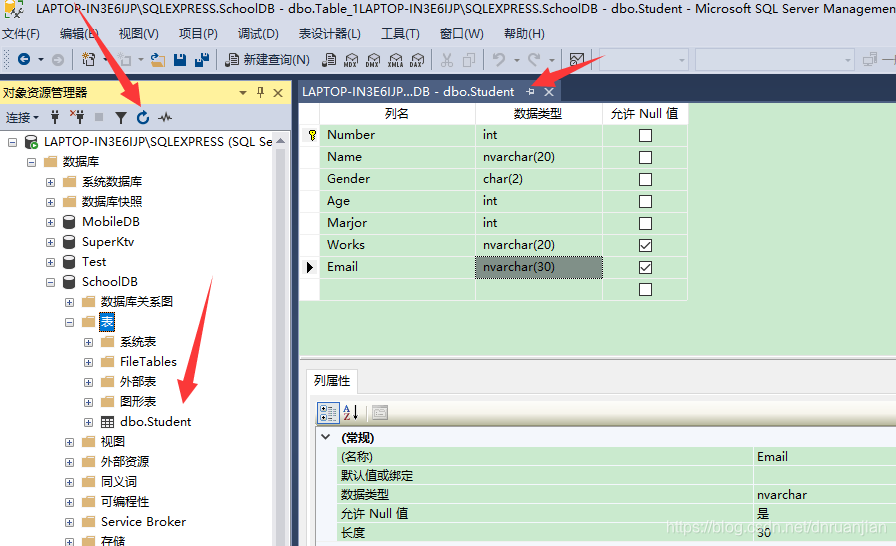Expand the SuperKtv database node

coord(50,242)
